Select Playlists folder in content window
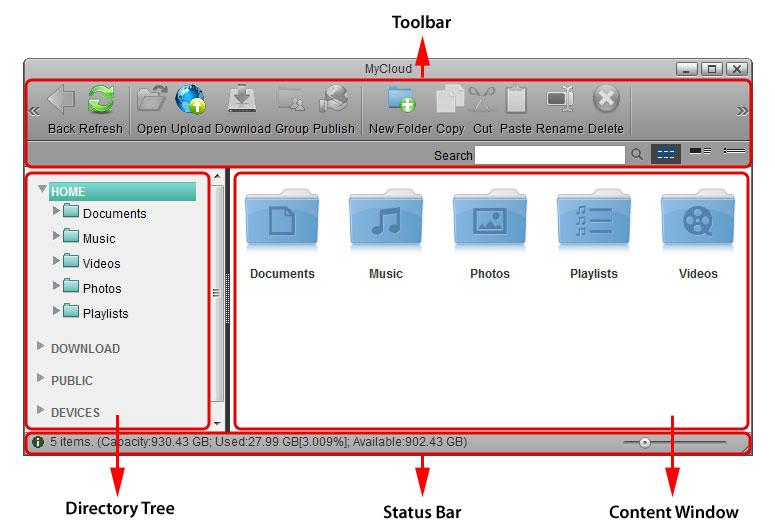This screenshot has height=531, width=775. [x=594, y=234]
